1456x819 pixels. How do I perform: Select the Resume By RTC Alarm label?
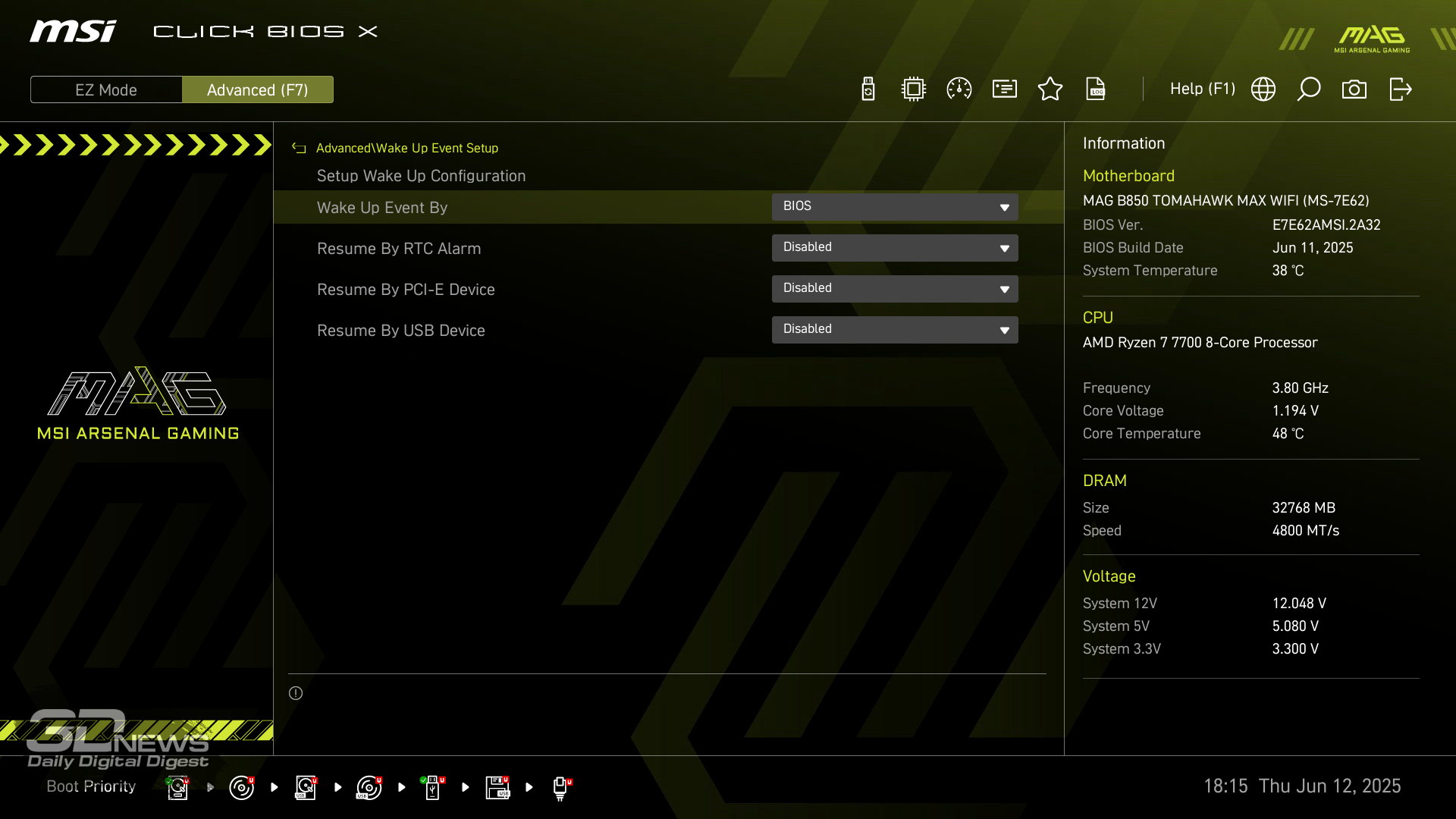pos(399,249)
